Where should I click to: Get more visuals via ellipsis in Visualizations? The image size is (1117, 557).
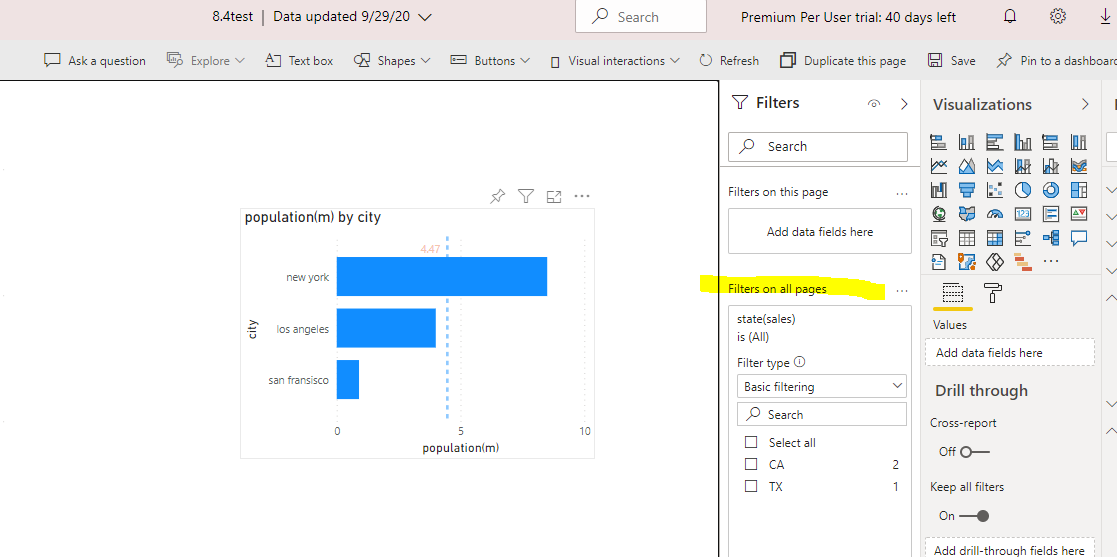pos(1051,261)
